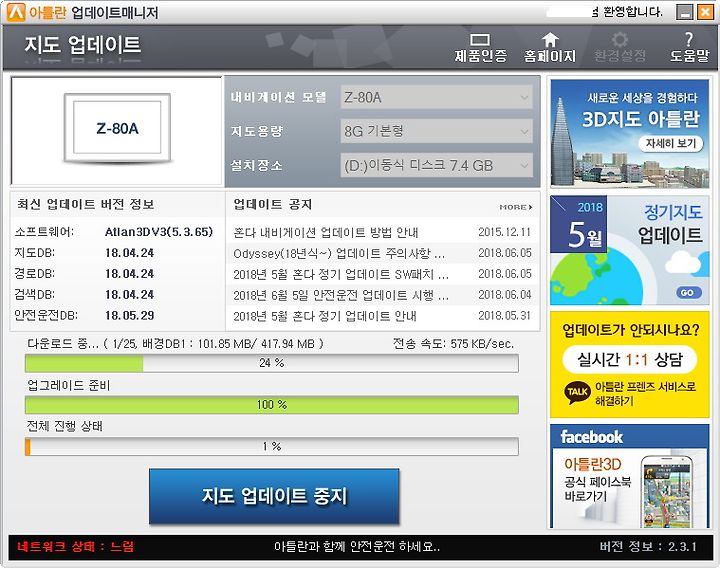Minimize the update manager window

pos(685,12)
